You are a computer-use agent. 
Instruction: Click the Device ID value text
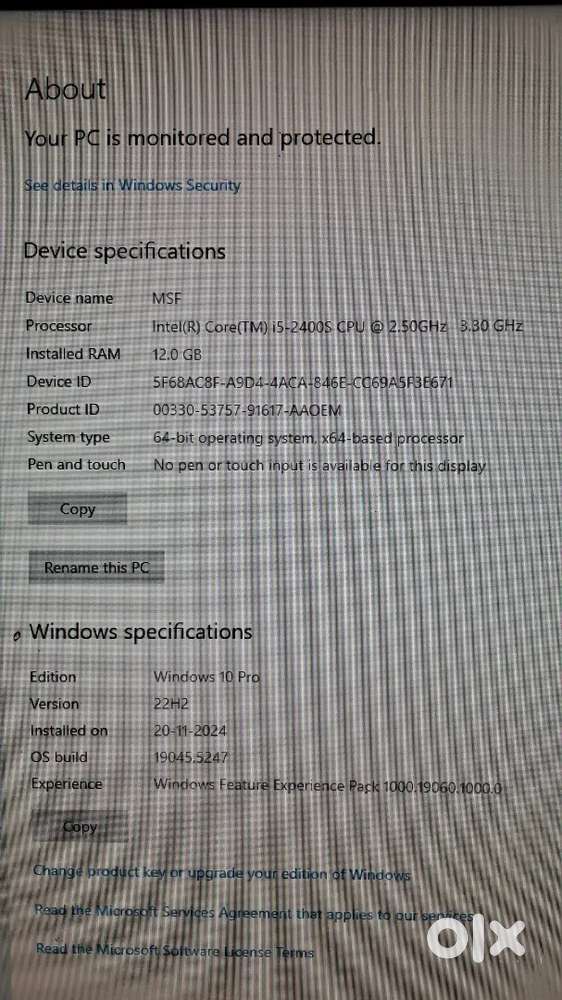[x=303, y=383]
